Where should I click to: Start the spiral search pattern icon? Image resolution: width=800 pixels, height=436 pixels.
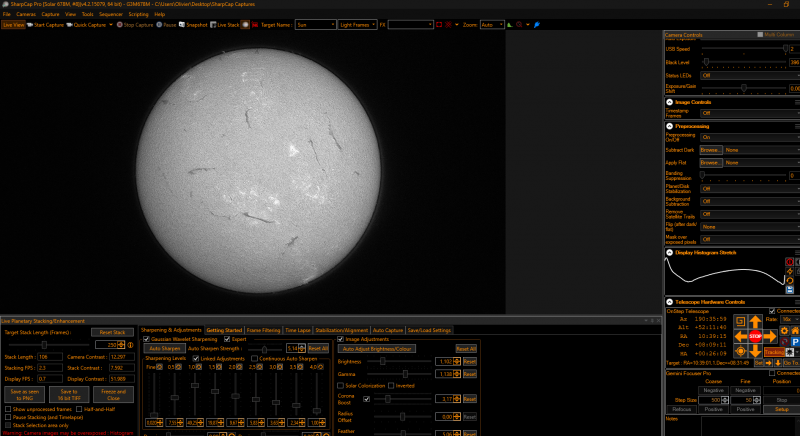(740, 321)
